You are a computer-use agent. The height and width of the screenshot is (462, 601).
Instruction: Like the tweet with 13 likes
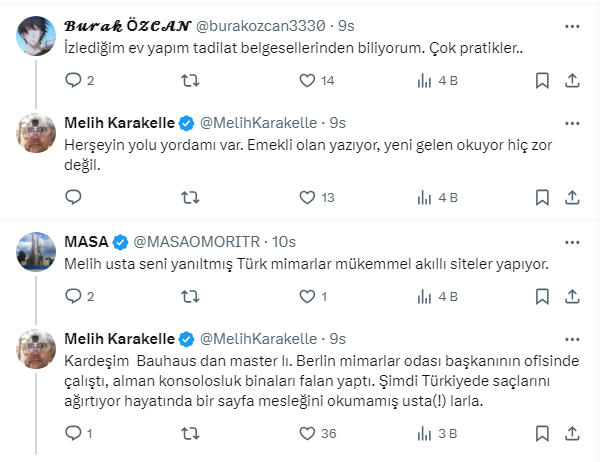[x=308, y=198]
